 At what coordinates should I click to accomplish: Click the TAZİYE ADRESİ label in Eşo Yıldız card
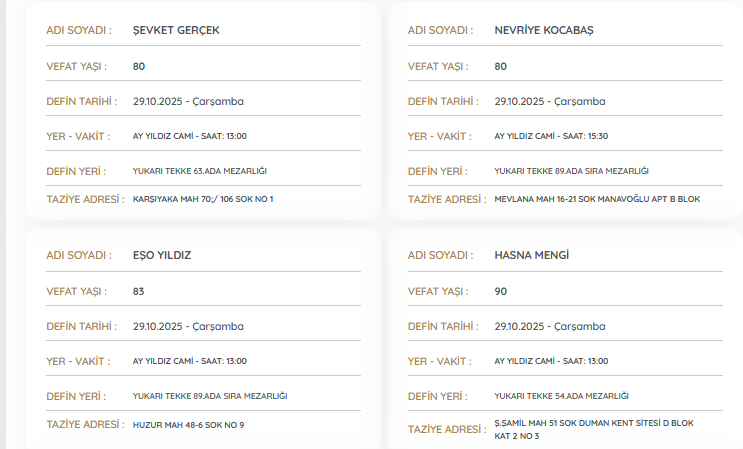click(x=84, y=425)
